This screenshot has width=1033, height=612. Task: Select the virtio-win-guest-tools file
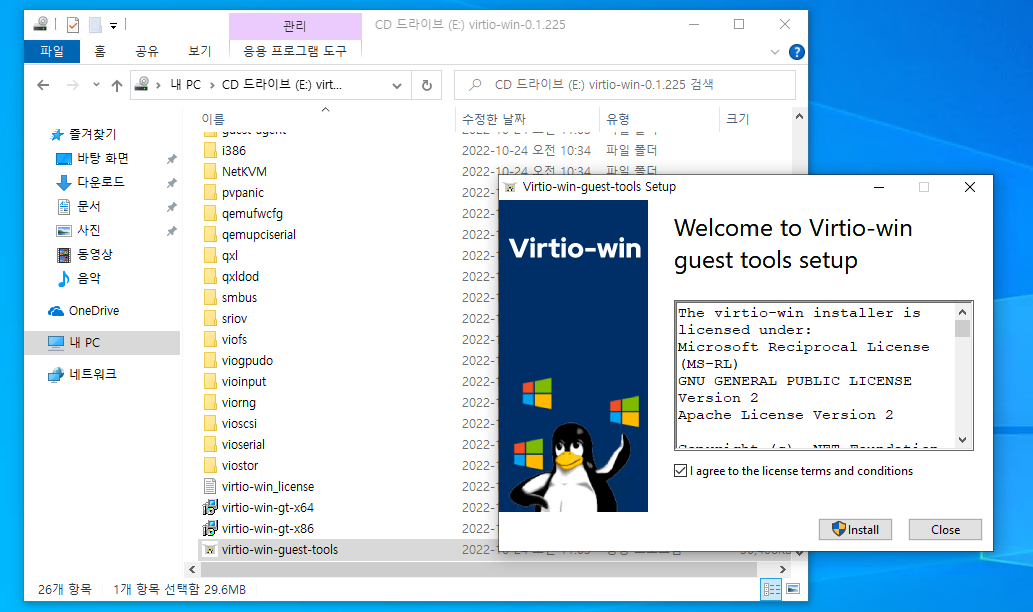tap(279, 550)
